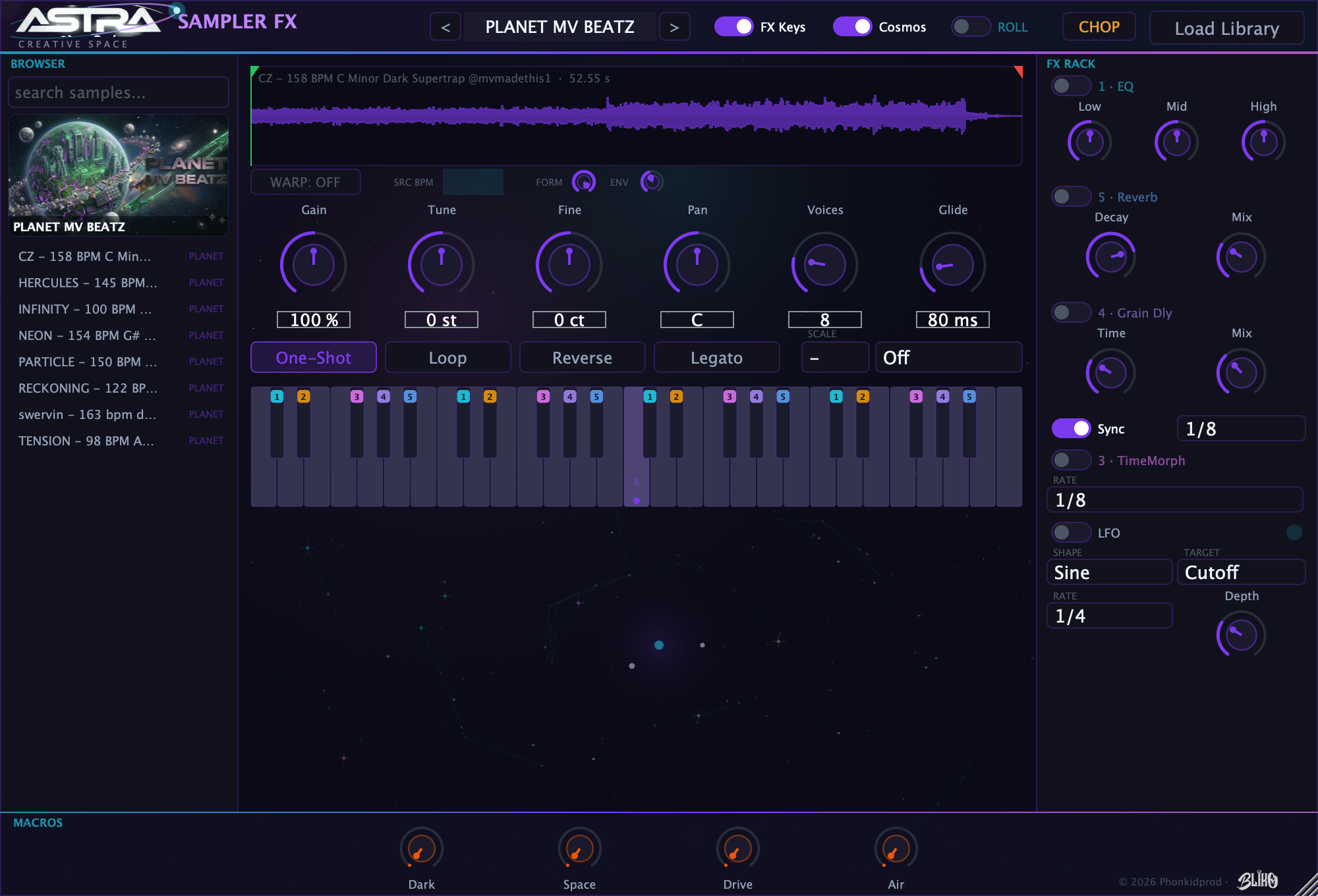Enable the ROLL switch
The image size is (1318, 896).
pyautogui.click(x=971, y=26)
